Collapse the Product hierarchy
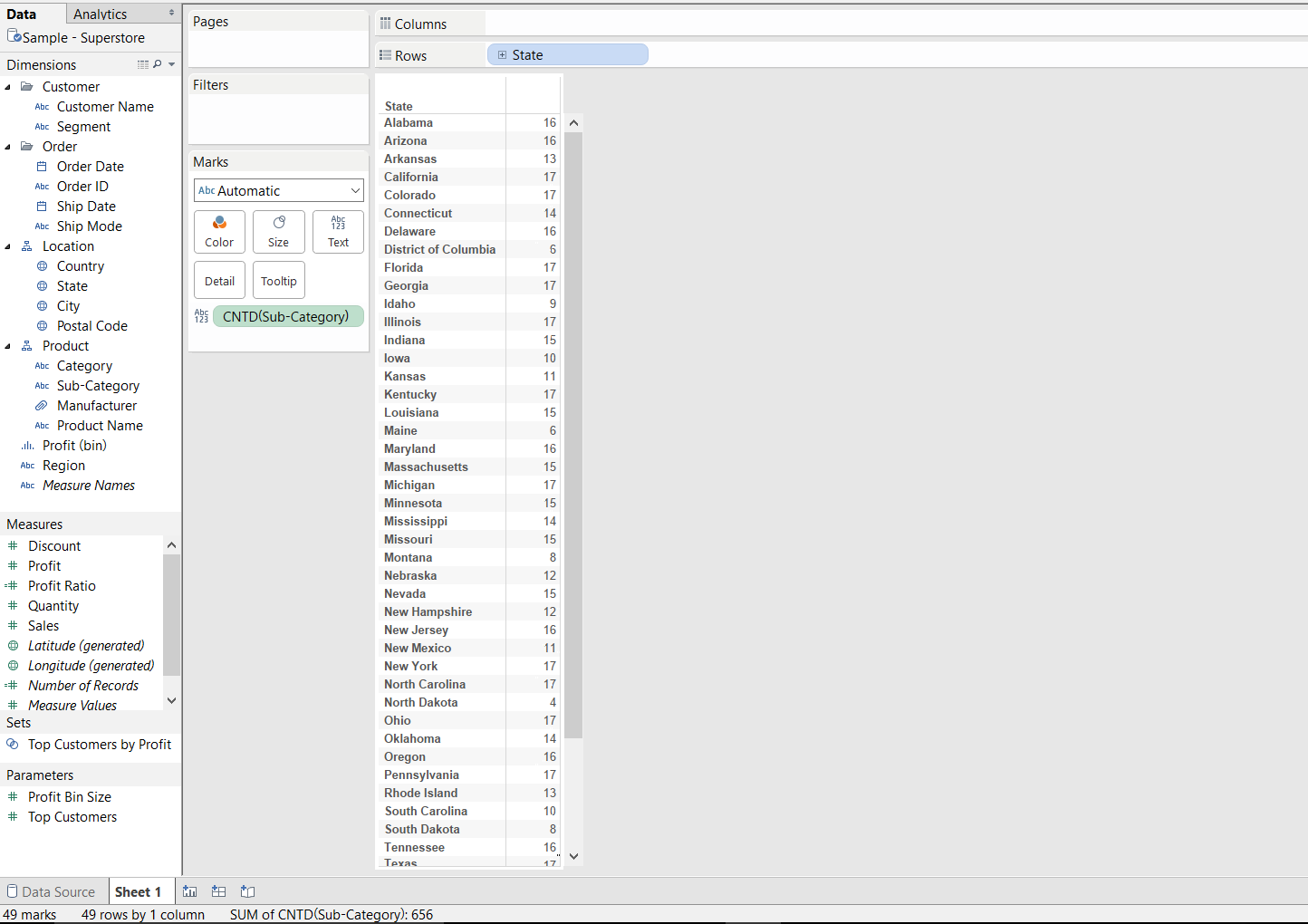This screenshot has height=924, width=1308. click(8, 346)
